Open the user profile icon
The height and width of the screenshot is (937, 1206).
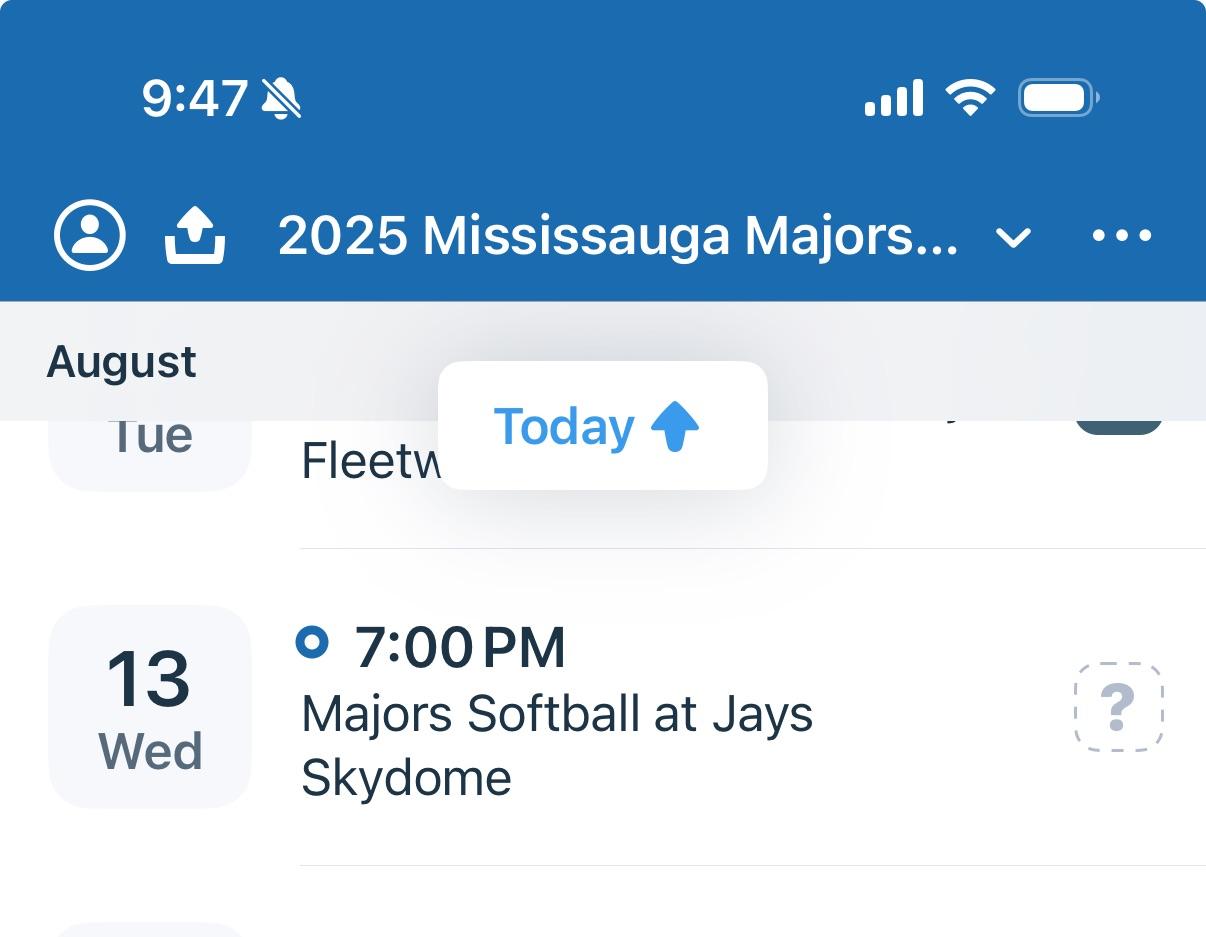90,236
